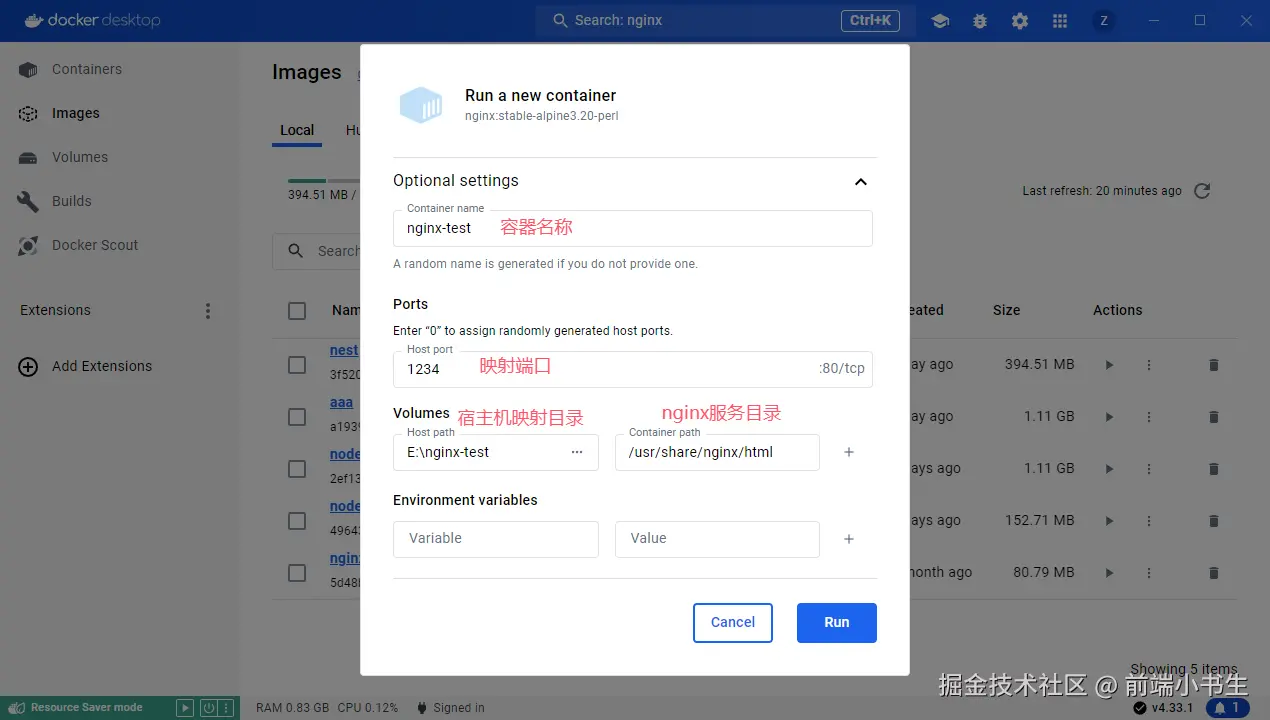
Task: Click Run to start the container
Action: pos(837,623)
